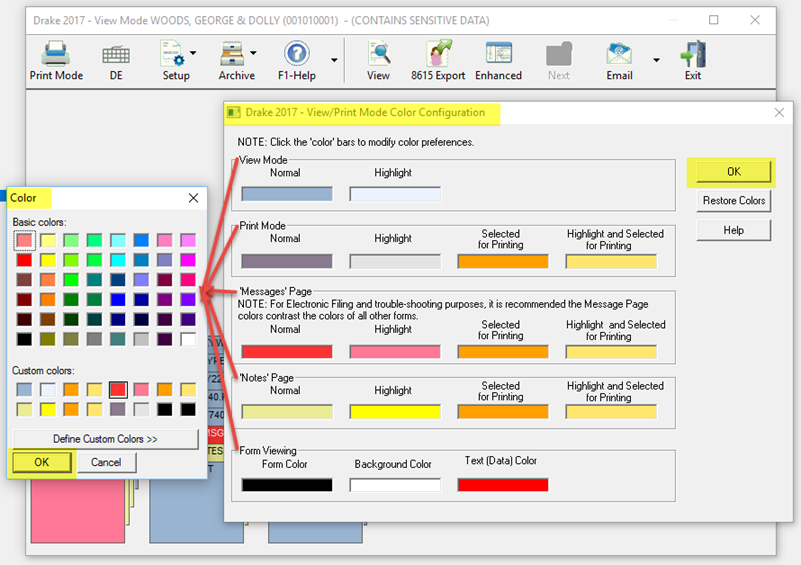Expand the Setup dropdown arrow

tap(193, 53)
